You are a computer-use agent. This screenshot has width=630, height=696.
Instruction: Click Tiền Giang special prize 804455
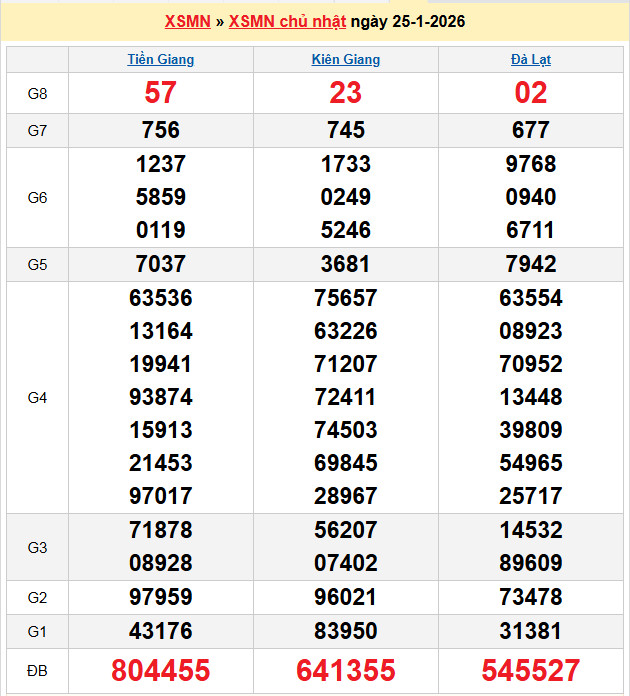(x=161, y=669)
